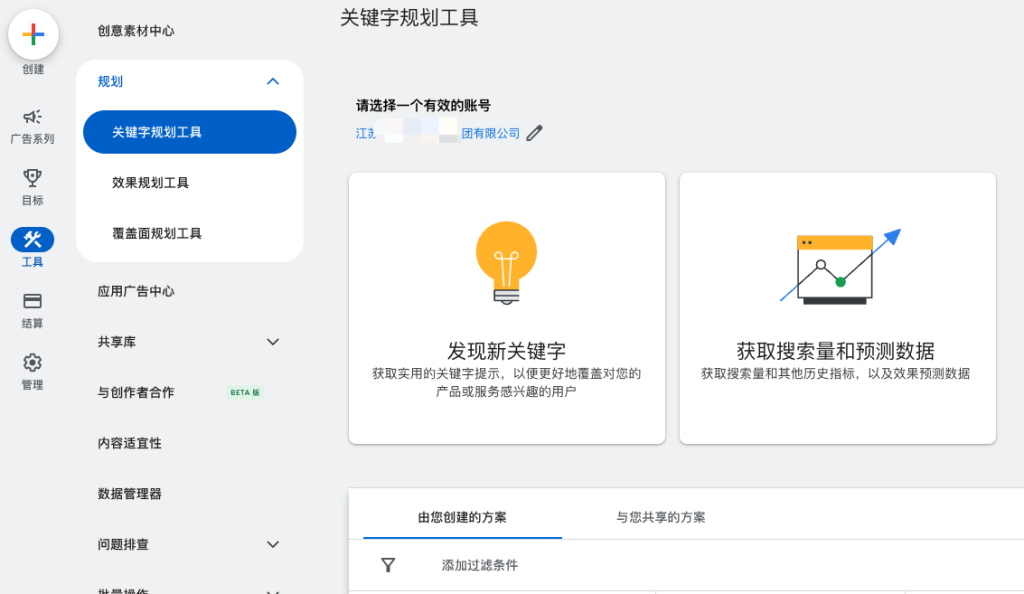Open 结算 using the card icon

pyautogui.click(x=33, y=300)
